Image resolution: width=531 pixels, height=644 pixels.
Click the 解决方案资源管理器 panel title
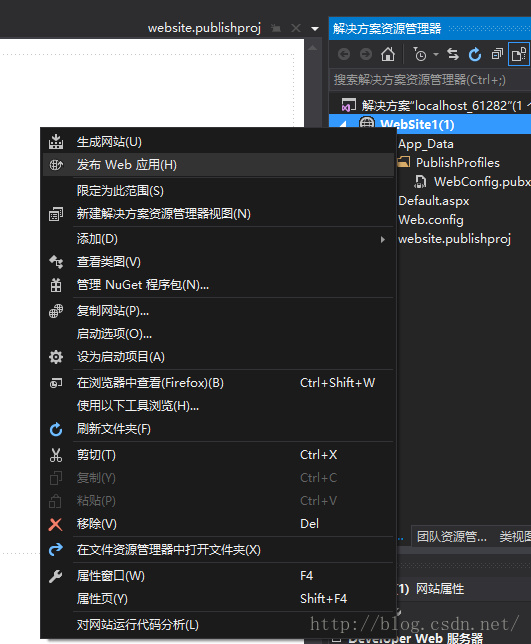click(387, 28)
